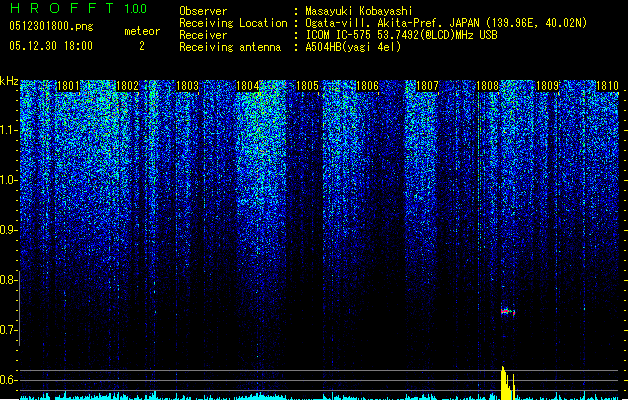Screen dimensions: 629x400
Task: Click the 0.9 kHz axis label
Action: pos(8,230)
